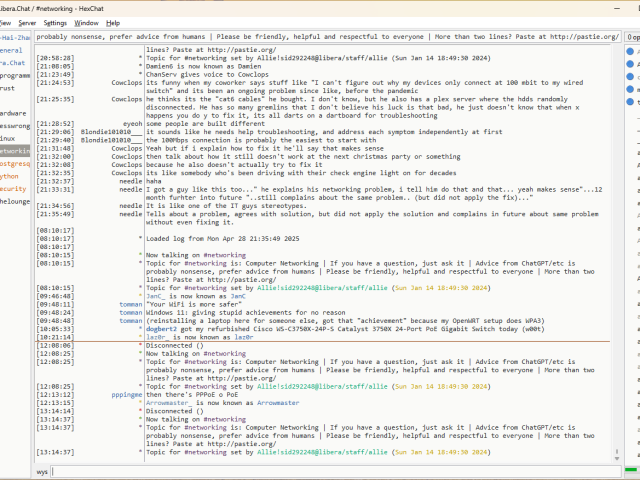
Task: Open the Window menu
Action: click(x=87, y=22)
